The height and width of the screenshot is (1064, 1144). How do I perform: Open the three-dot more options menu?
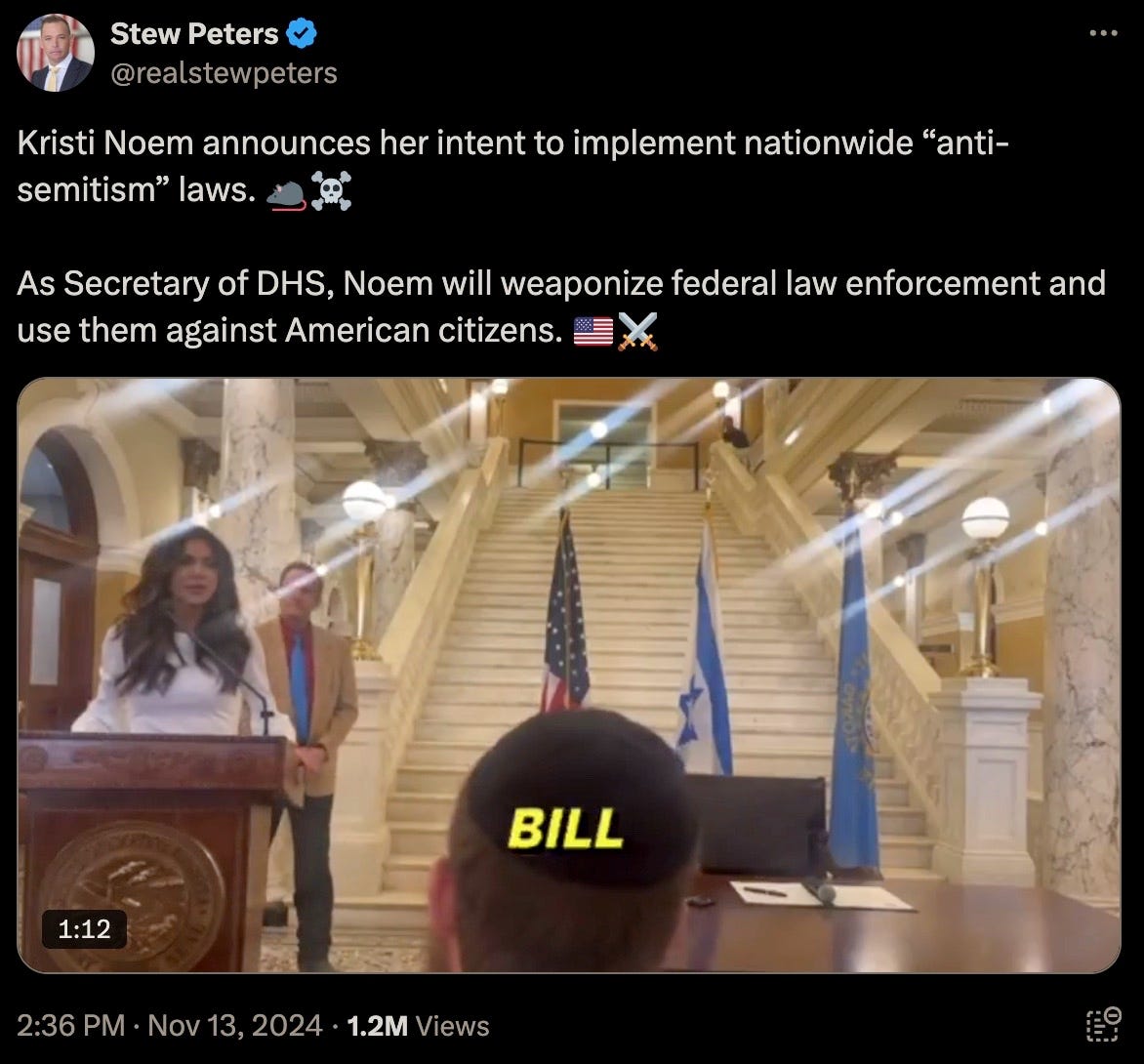1103,33
